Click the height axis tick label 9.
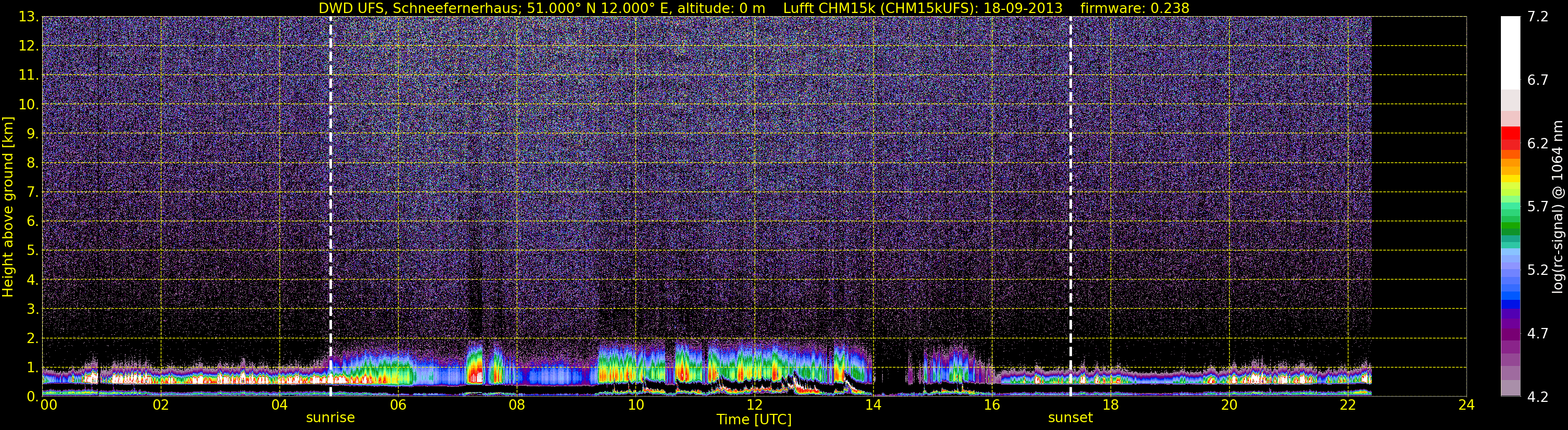 click(x=32, y=134)
